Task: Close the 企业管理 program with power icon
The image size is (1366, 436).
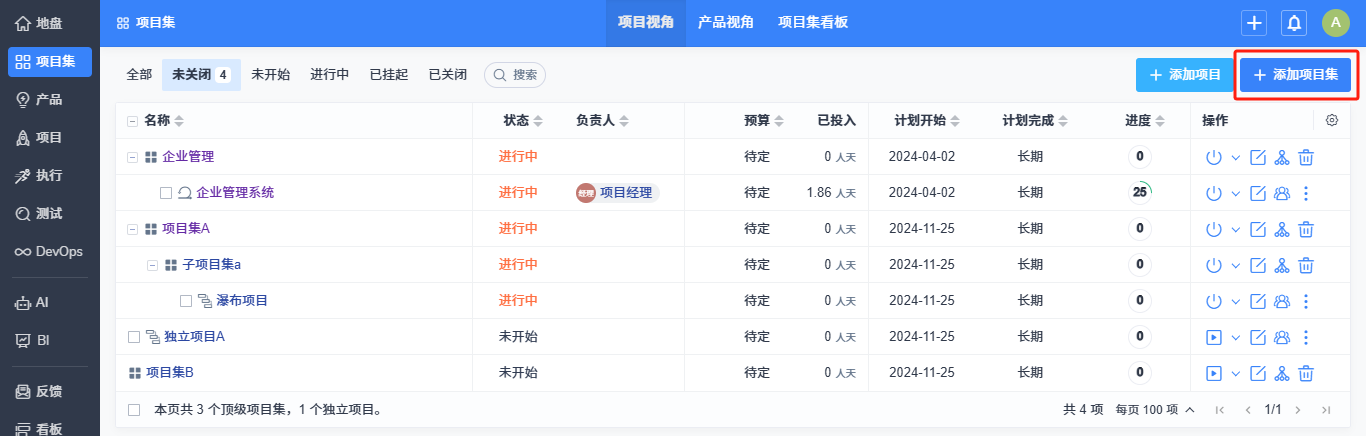Action: [1214, 157]
